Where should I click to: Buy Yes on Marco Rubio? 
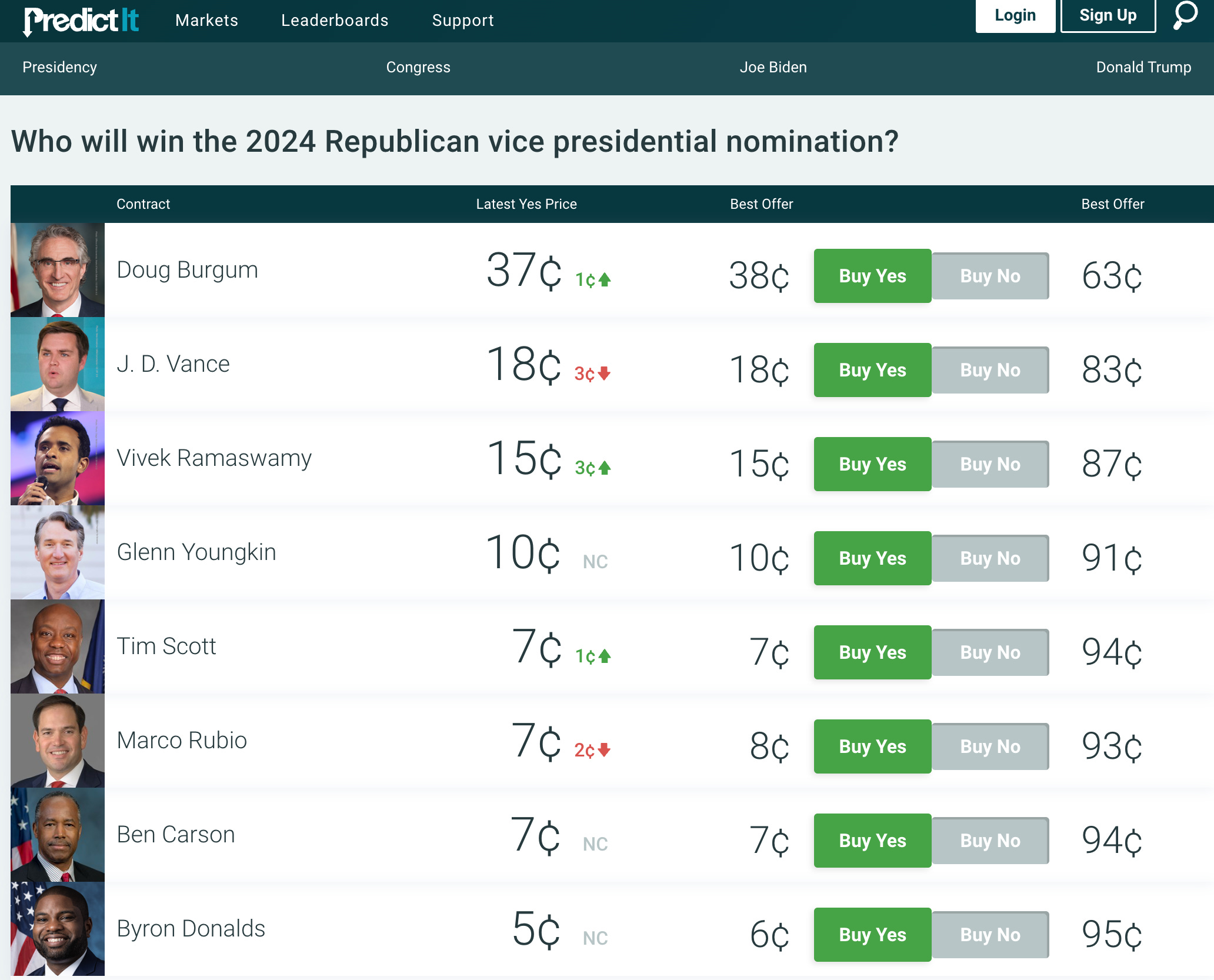pos(872,746)
